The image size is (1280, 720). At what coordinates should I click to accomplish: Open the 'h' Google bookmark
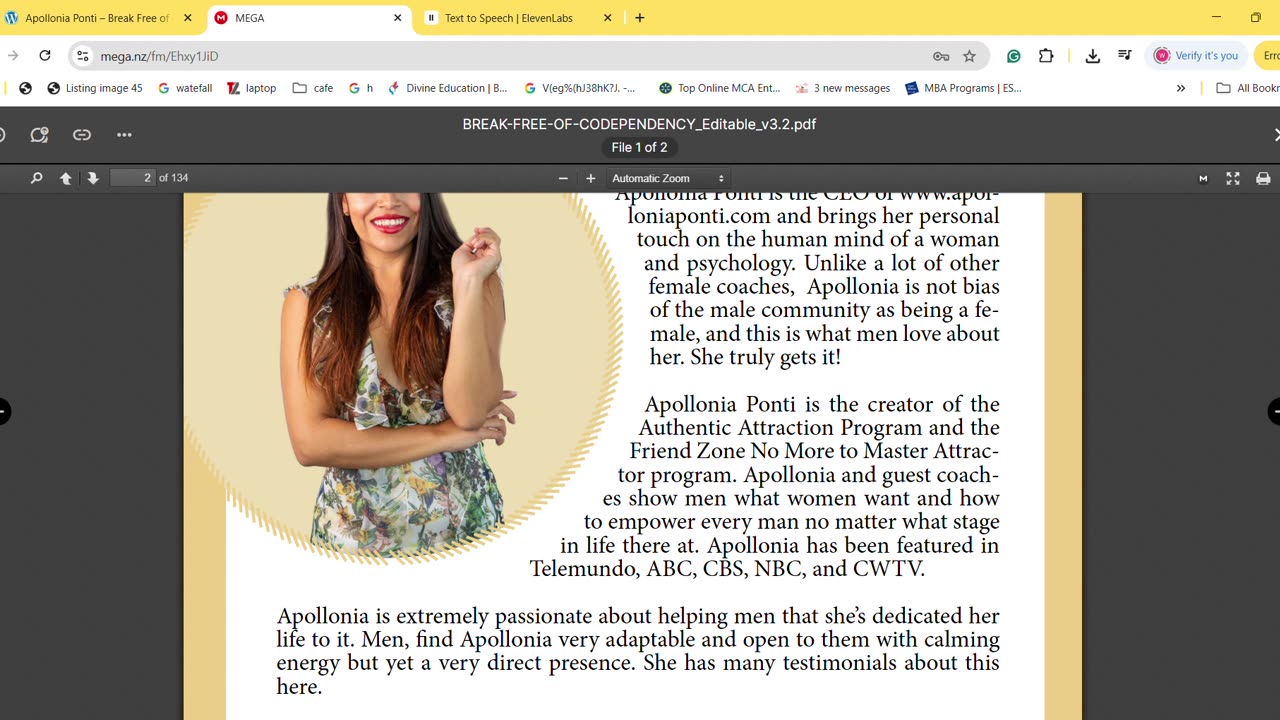pos(361,88)
